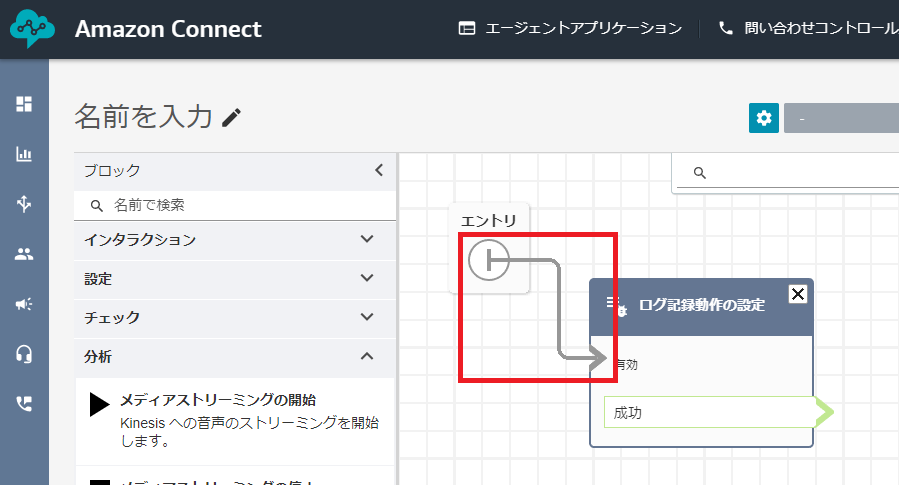Viewport: 899px width, 485px height.
Task: Open the headset sidebar icon
Action: 24,354
